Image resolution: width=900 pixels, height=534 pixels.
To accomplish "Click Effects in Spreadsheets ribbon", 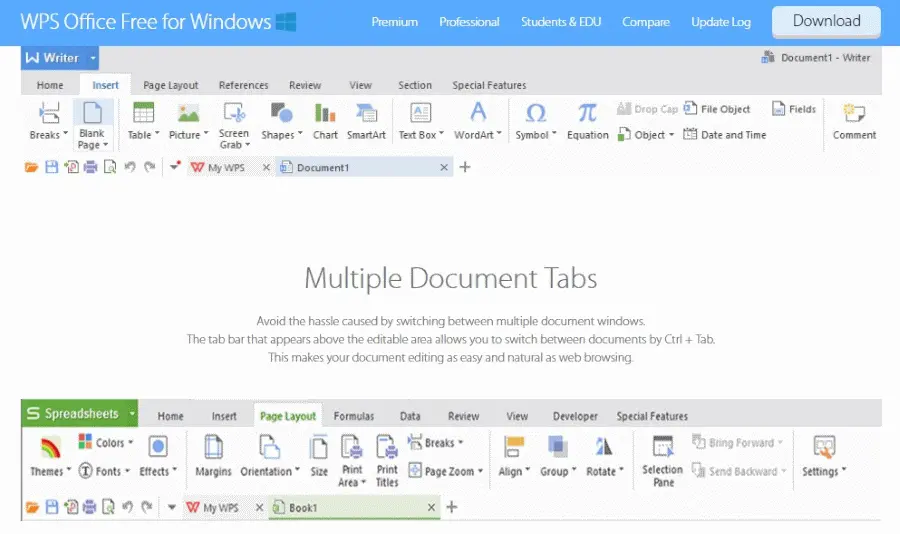I will [x=158, y=456].
